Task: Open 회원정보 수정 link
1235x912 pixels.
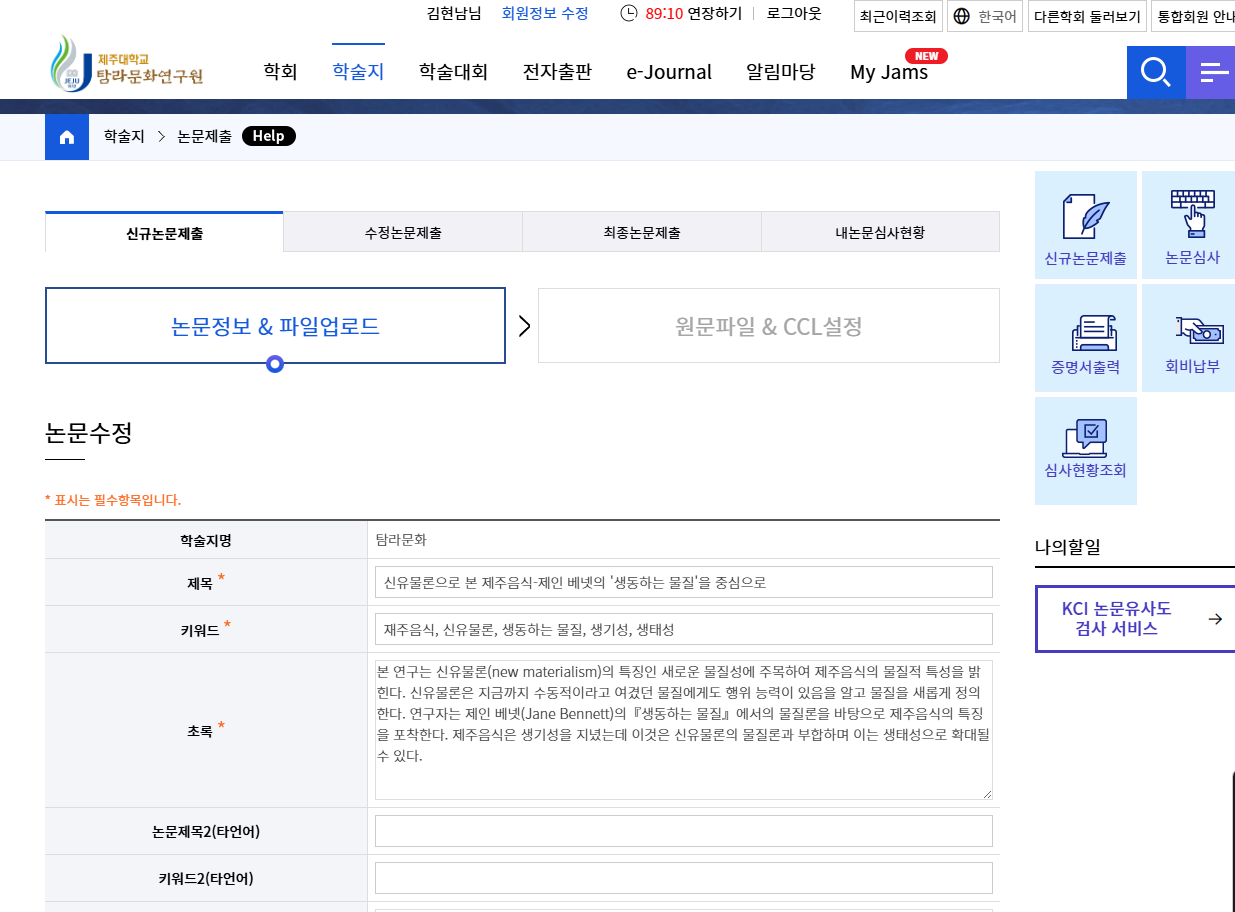Action: 545,14
